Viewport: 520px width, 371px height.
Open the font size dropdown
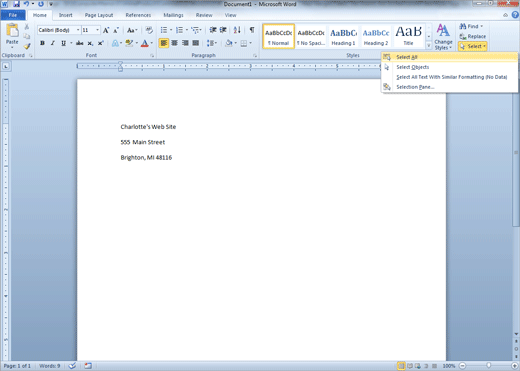click(97, 30)
